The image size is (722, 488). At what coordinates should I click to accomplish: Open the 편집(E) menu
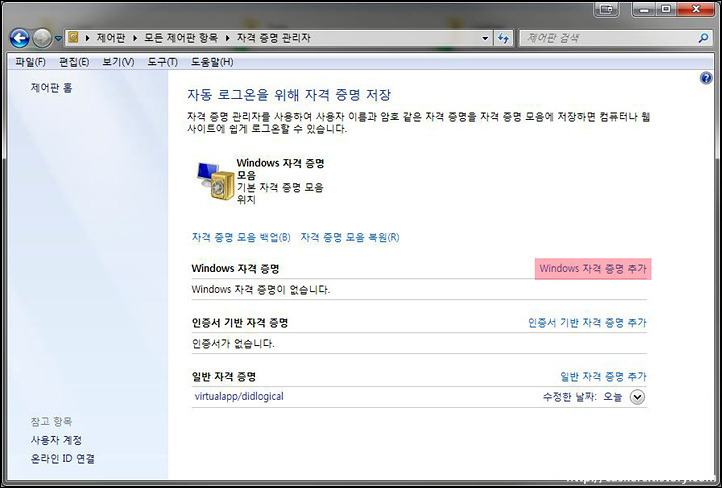(x=74, y=62)
